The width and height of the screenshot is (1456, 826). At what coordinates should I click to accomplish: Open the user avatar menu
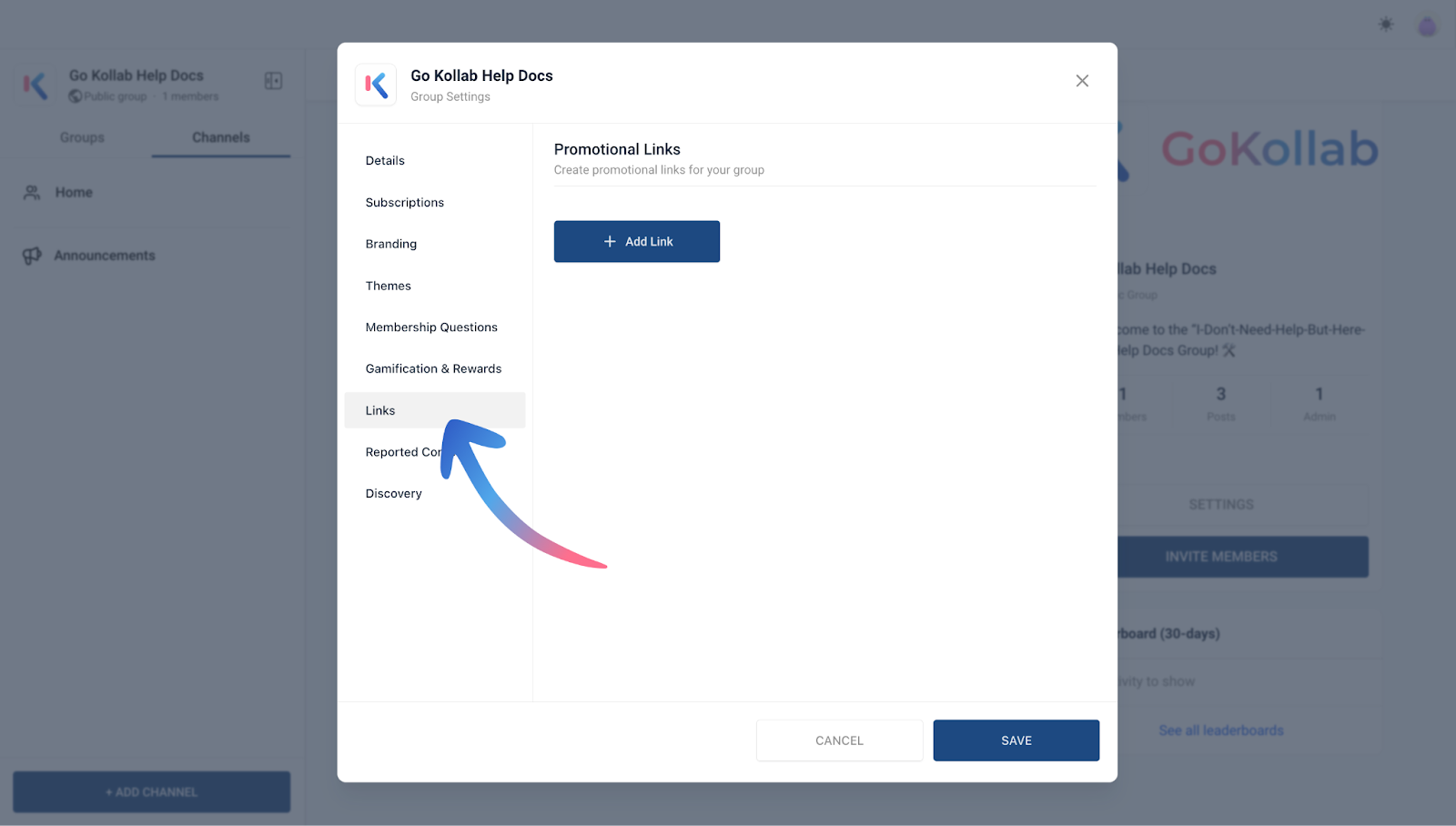1428,26
